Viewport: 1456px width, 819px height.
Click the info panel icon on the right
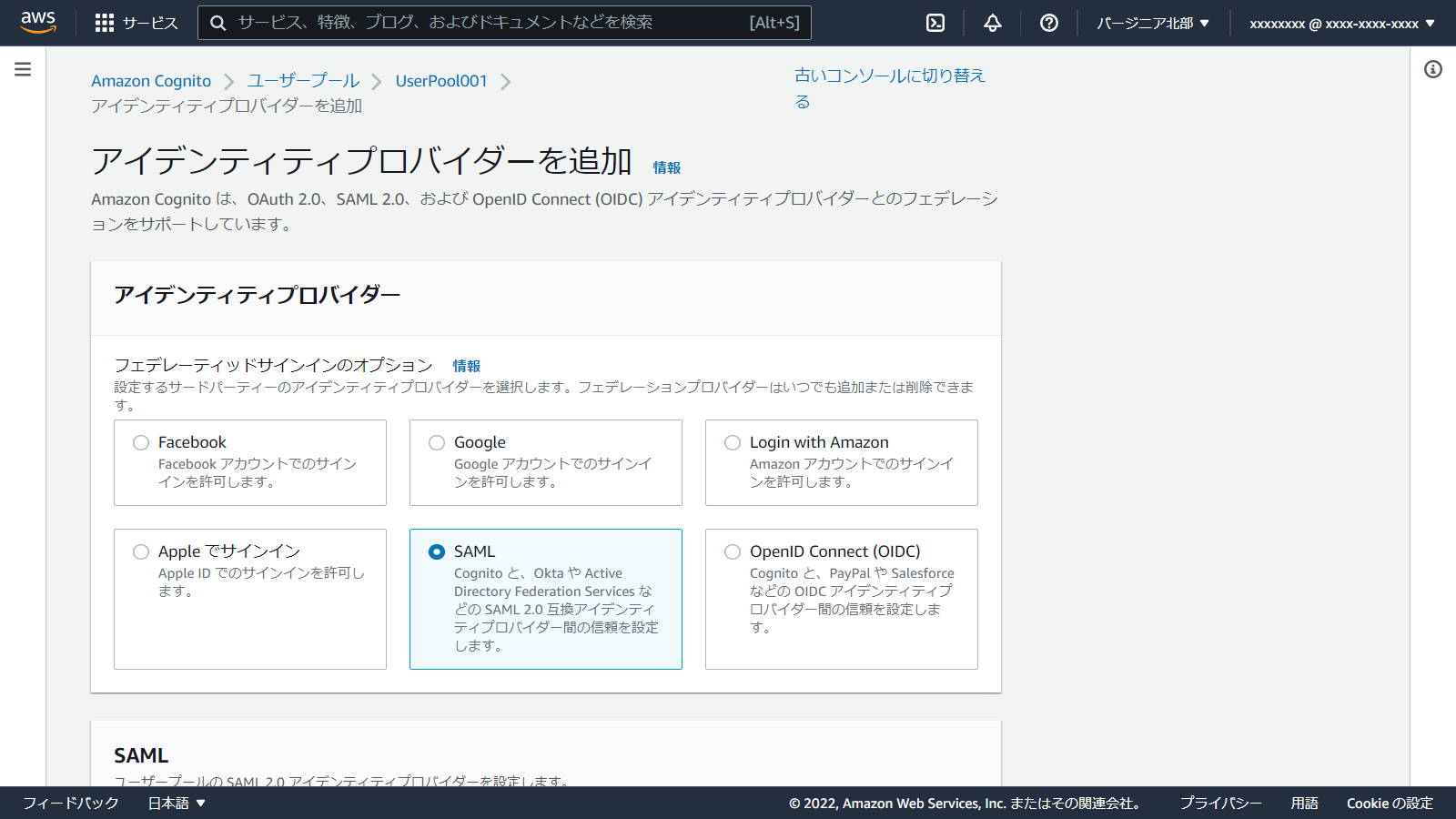1435,68
